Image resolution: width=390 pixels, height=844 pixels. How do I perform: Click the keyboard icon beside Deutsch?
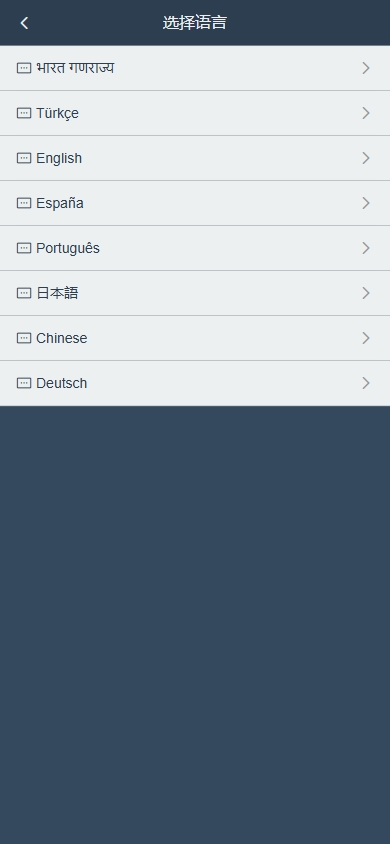[x=24, y=383]
